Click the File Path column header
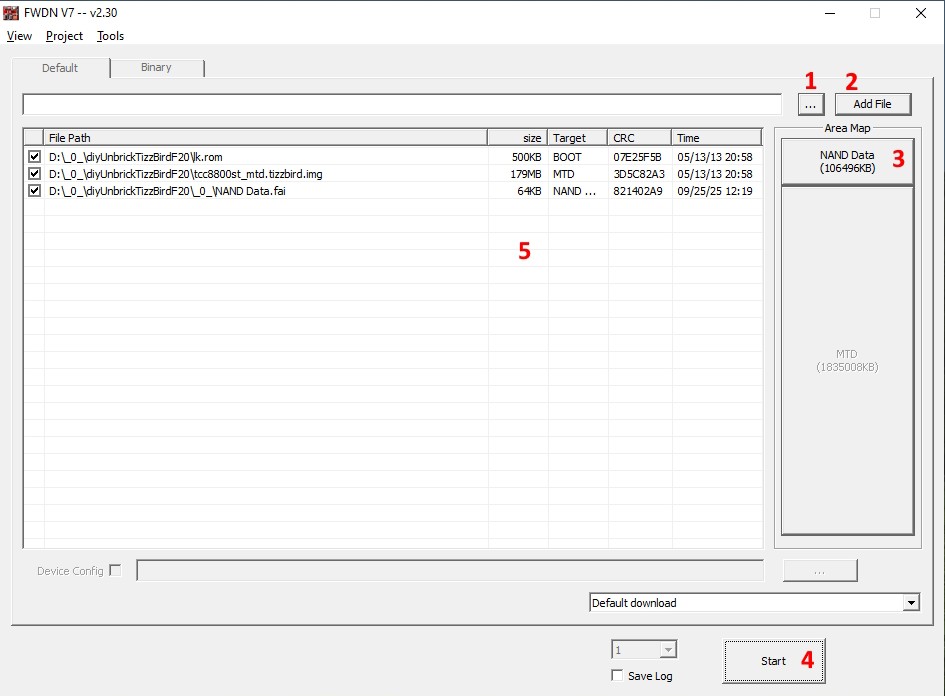 (265, 138)
